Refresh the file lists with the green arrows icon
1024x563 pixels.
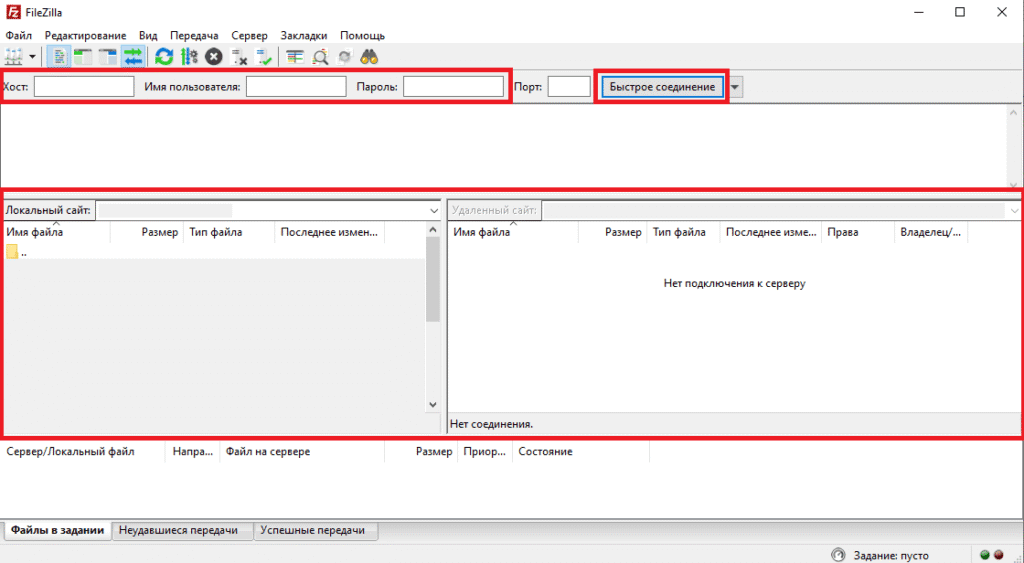point(164,57)
